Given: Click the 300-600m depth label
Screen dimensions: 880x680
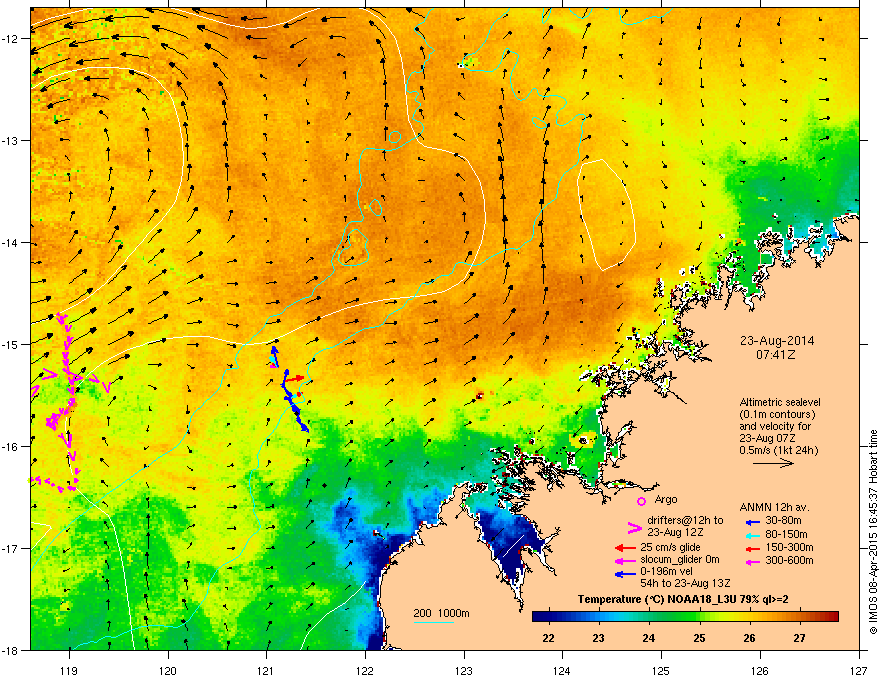Looking at the screenshot, I should (x=789, y=560).
